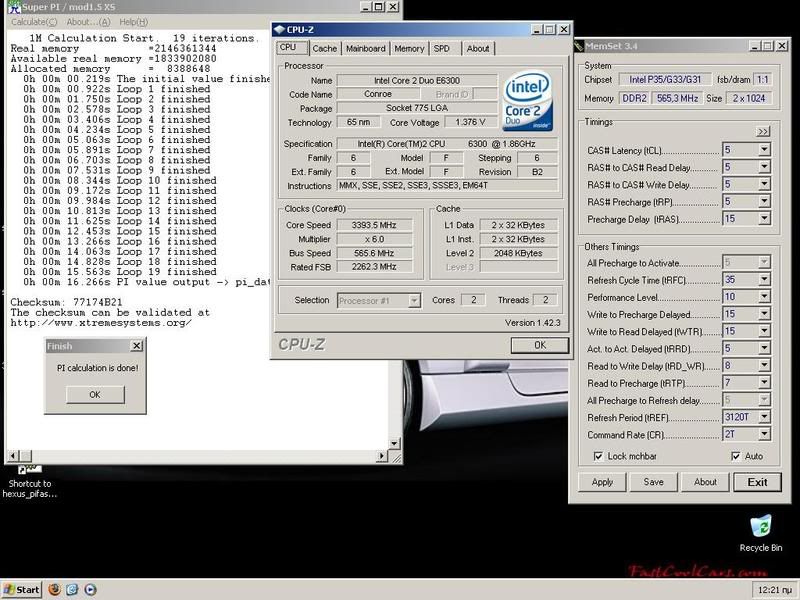Open the Performance Level dropdown
This screenshot has width=800, height=600.
(764, 297)
